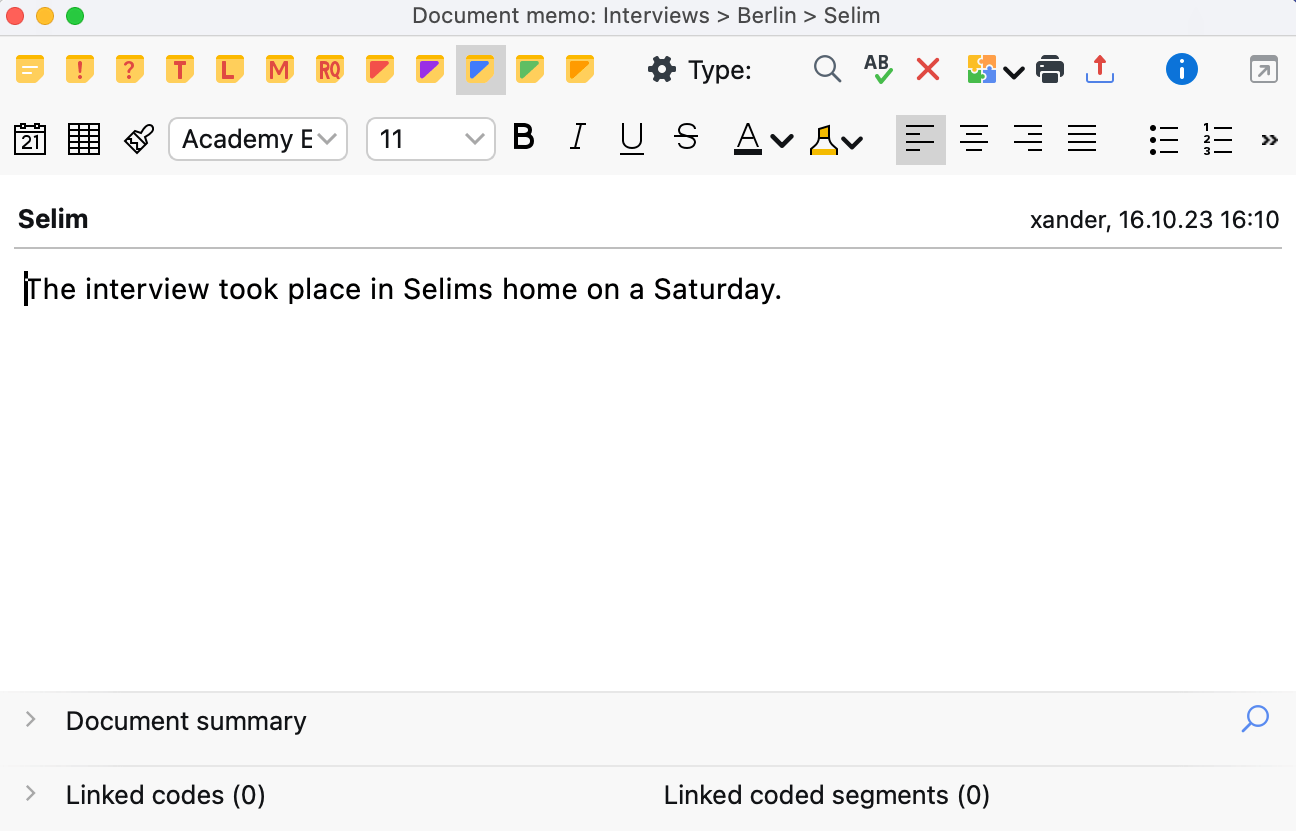Open the Academy font dropdown
Screen dimensions: 1296x831
(x=258, y=139)
